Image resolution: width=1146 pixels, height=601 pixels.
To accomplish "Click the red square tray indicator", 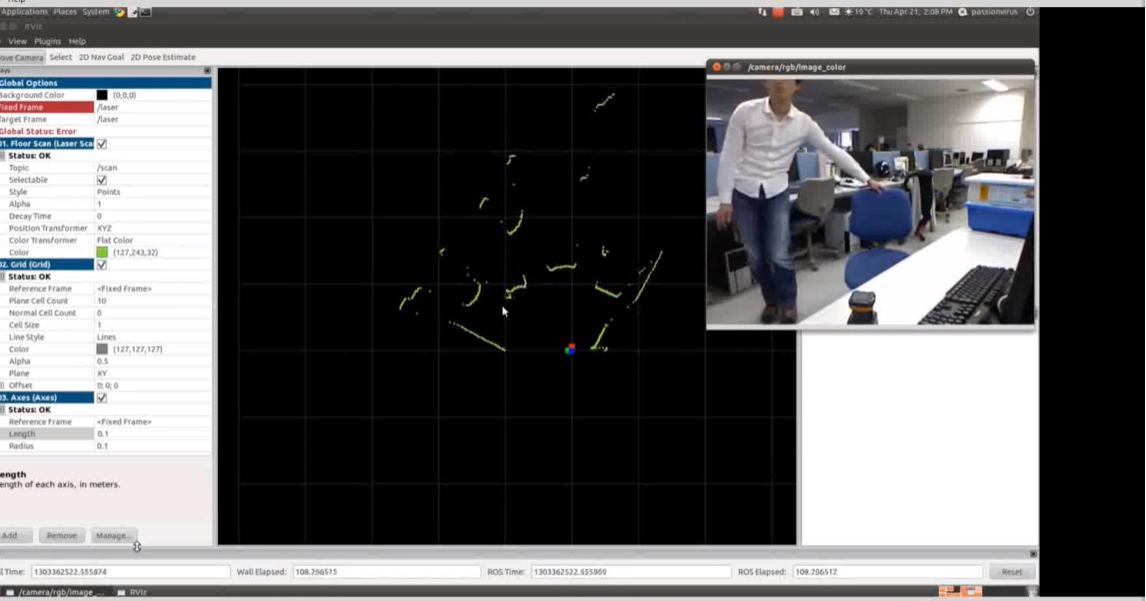I will pos(778,12).
